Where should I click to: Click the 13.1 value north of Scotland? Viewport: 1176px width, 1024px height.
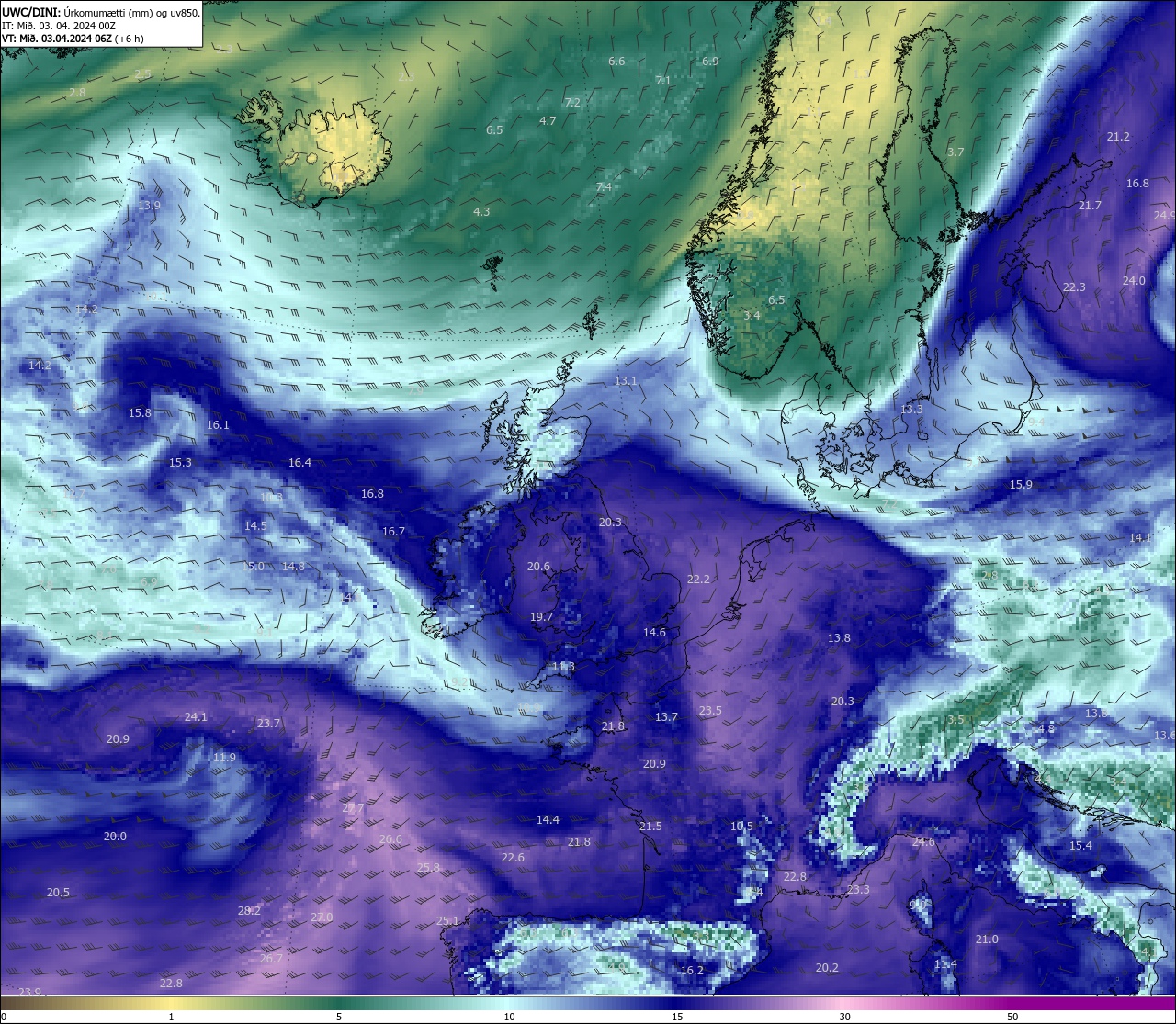coord(626,381)
